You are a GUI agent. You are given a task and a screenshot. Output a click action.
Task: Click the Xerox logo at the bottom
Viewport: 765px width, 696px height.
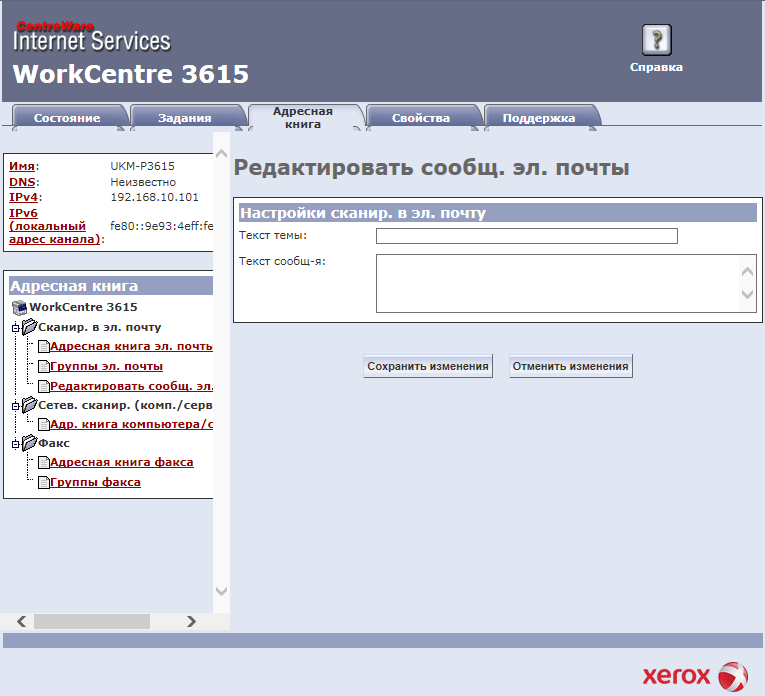[695, 676]
